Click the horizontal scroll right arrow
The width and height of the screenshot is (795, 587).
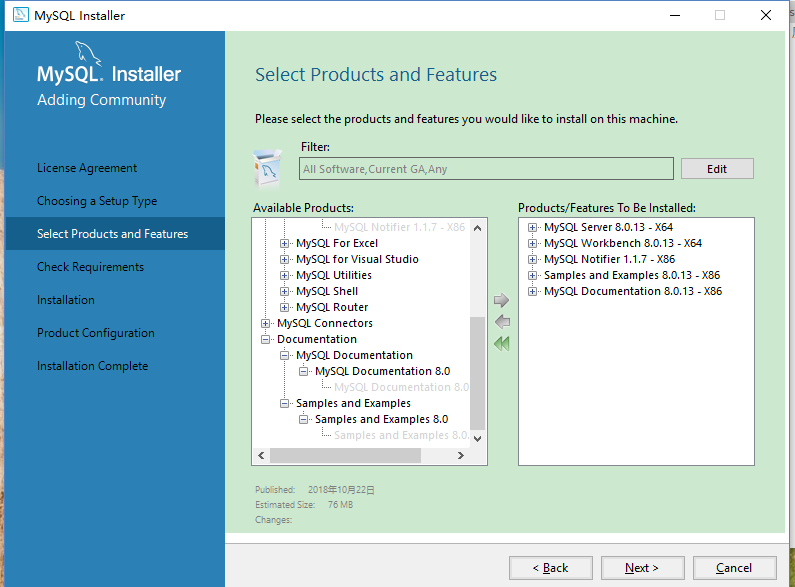click(x=460, y=455)
